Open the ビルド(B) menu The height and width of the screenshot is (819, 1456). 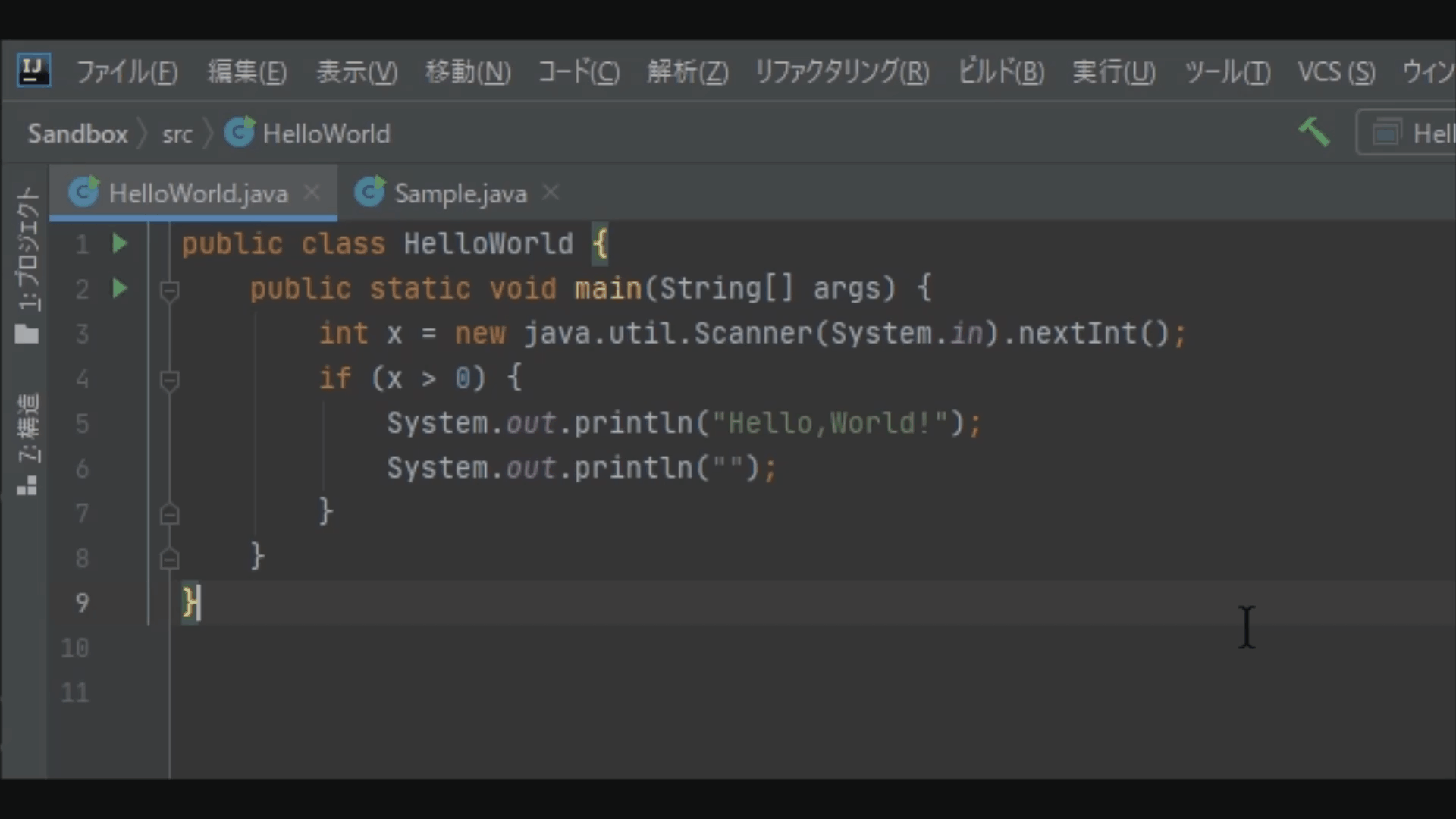(x=1001, y=72)
